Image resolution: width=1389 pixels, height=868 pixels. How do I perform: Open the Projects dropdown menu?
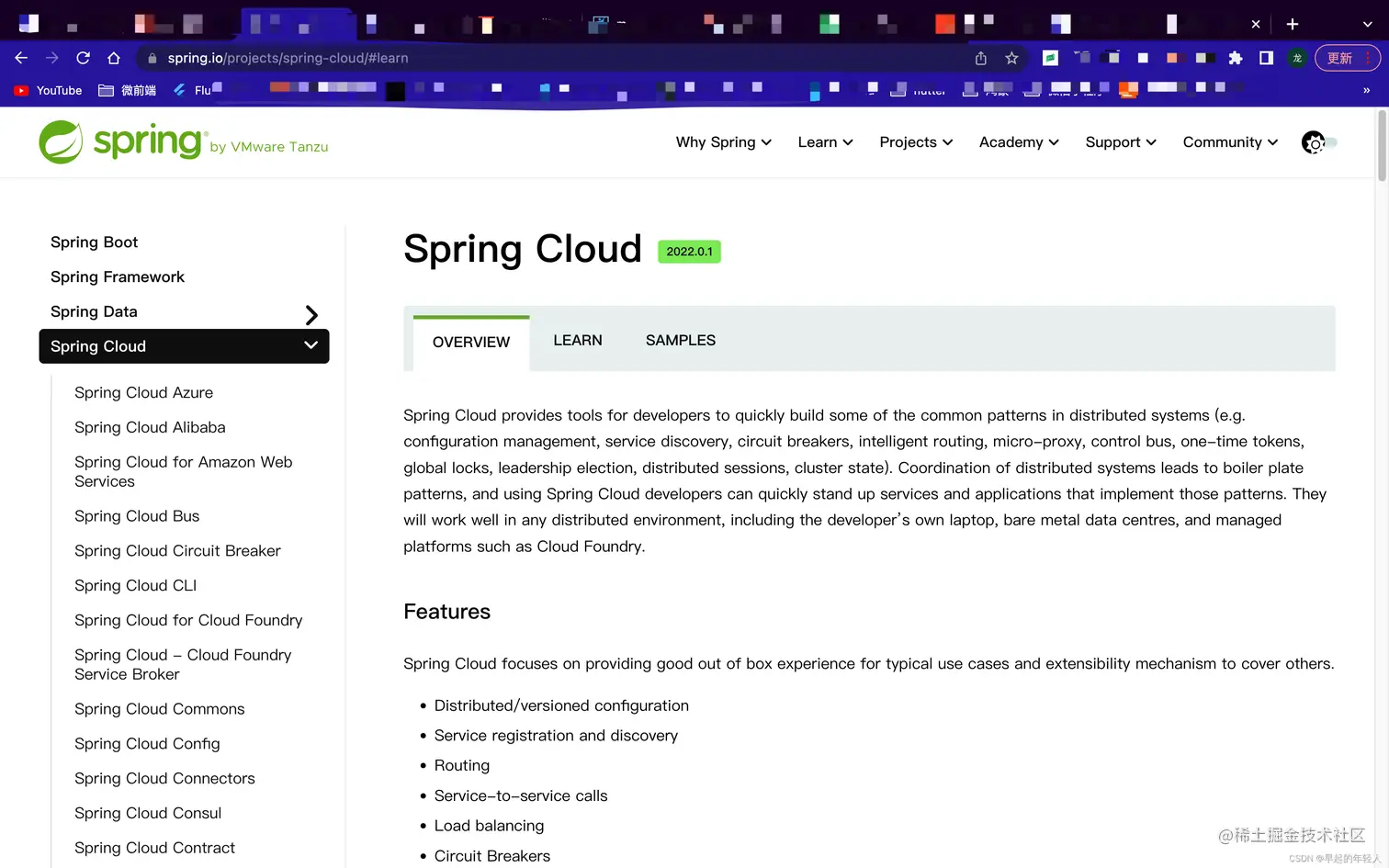tap(916, 142)
